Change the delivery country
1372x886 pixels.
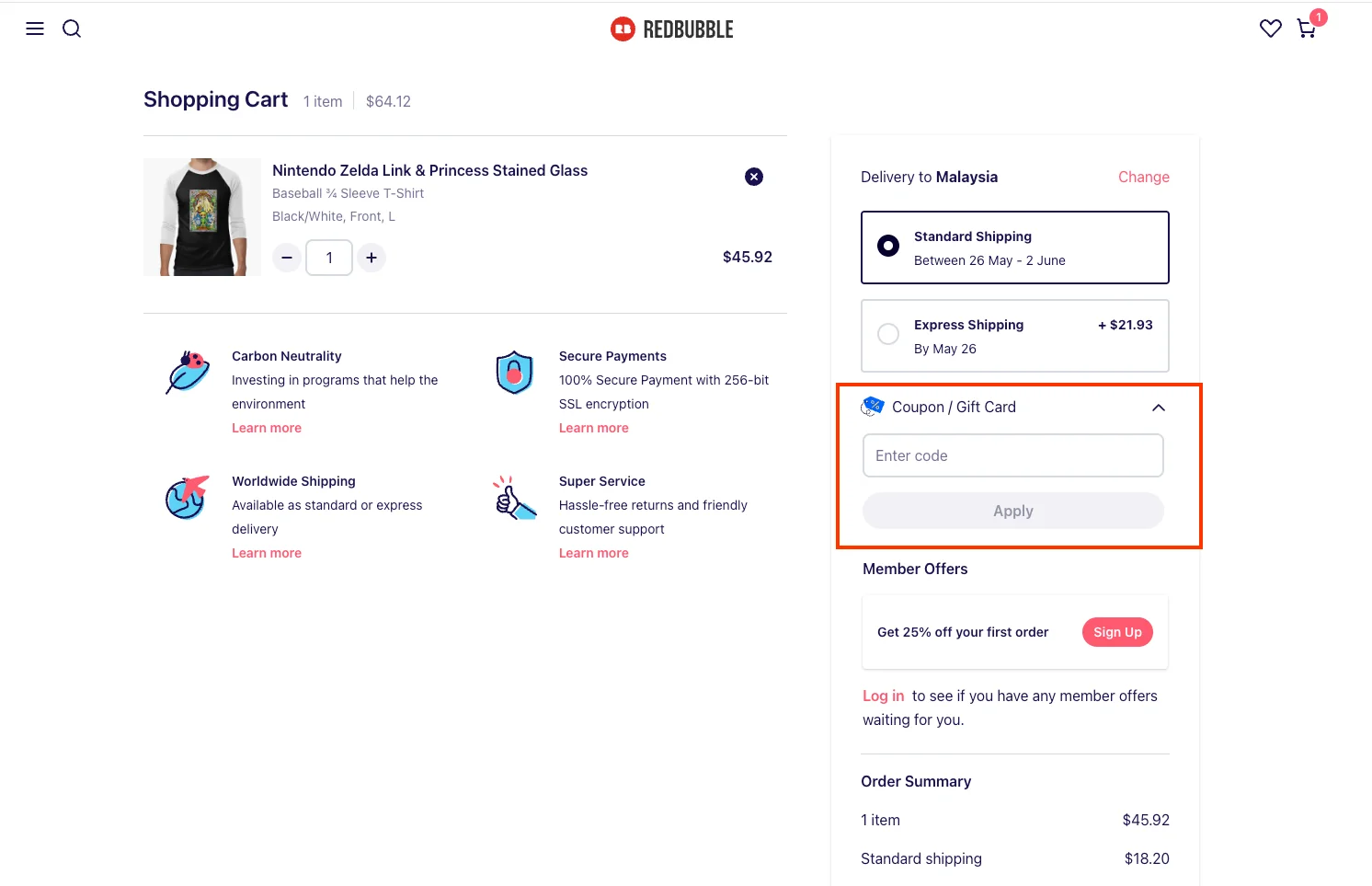[x=1144, y=177]
